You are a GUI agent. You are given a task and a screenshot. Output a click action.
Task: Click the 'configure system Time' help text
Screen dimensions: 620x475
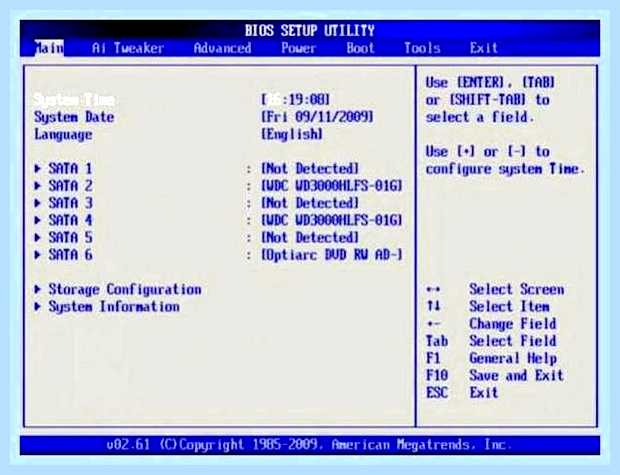(505, 169)
